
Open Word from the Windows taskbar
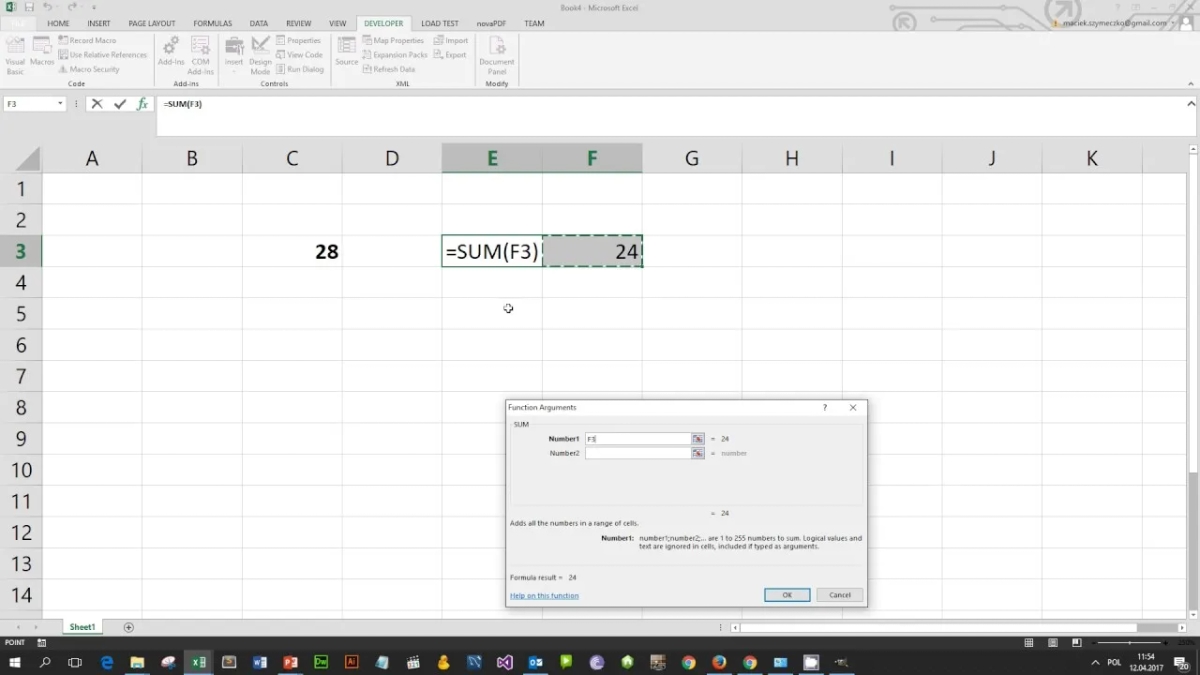click(260, 662)
